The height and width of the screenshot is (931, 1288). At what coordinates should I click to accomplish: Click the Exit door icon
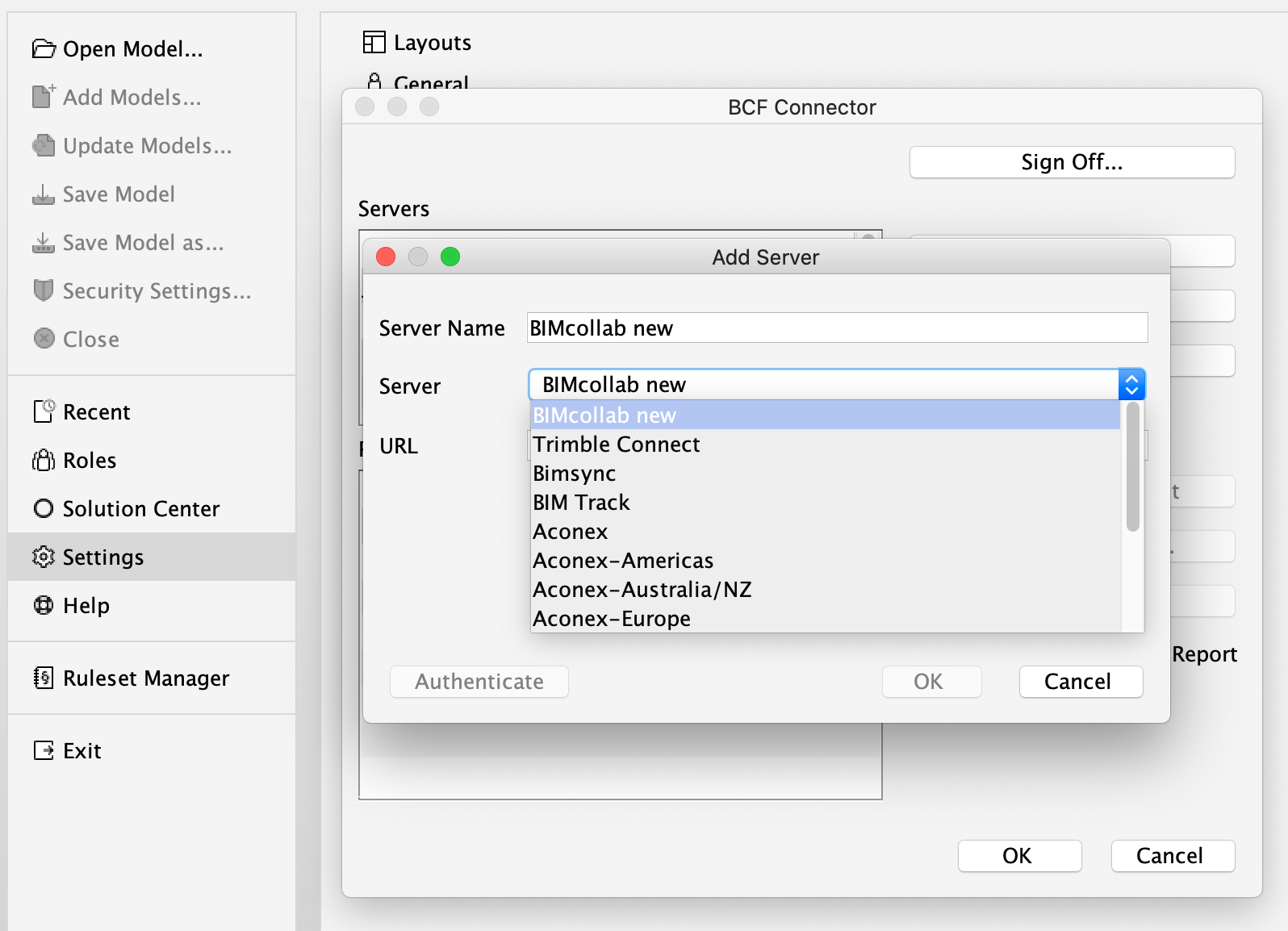tap(44, 750)
